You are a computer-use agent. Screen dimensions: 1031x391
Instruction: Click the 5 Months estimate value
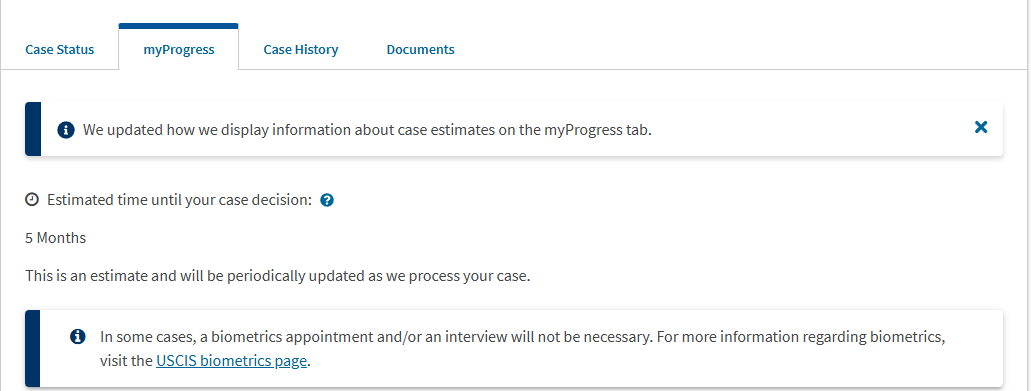pos(55,238)
